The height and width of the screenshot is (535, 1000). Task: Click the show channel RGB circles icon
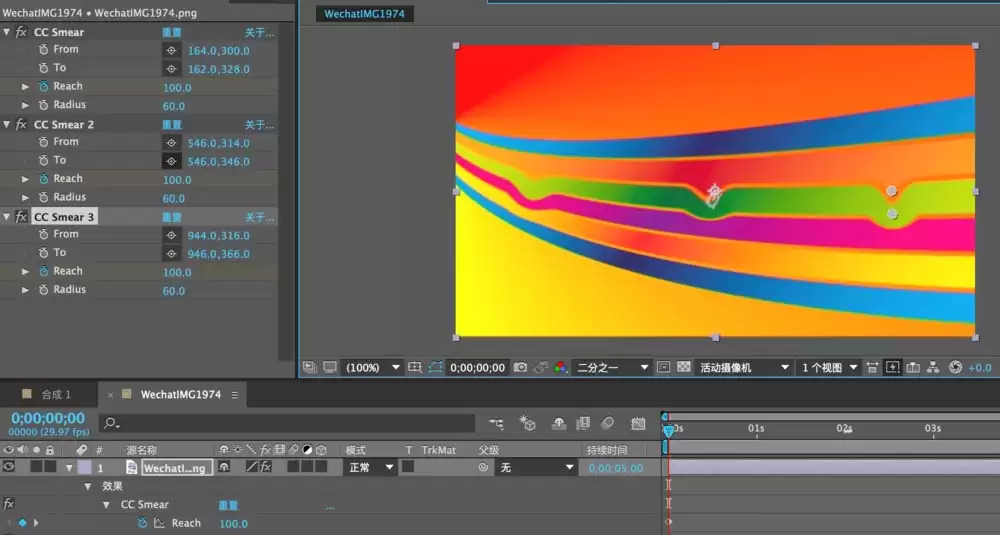[561, 367]
